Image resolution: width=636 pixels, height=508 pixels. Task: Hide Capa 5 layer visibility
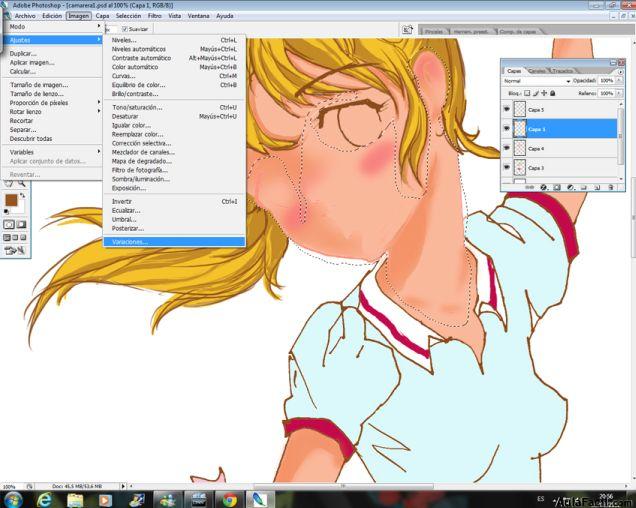507,109
